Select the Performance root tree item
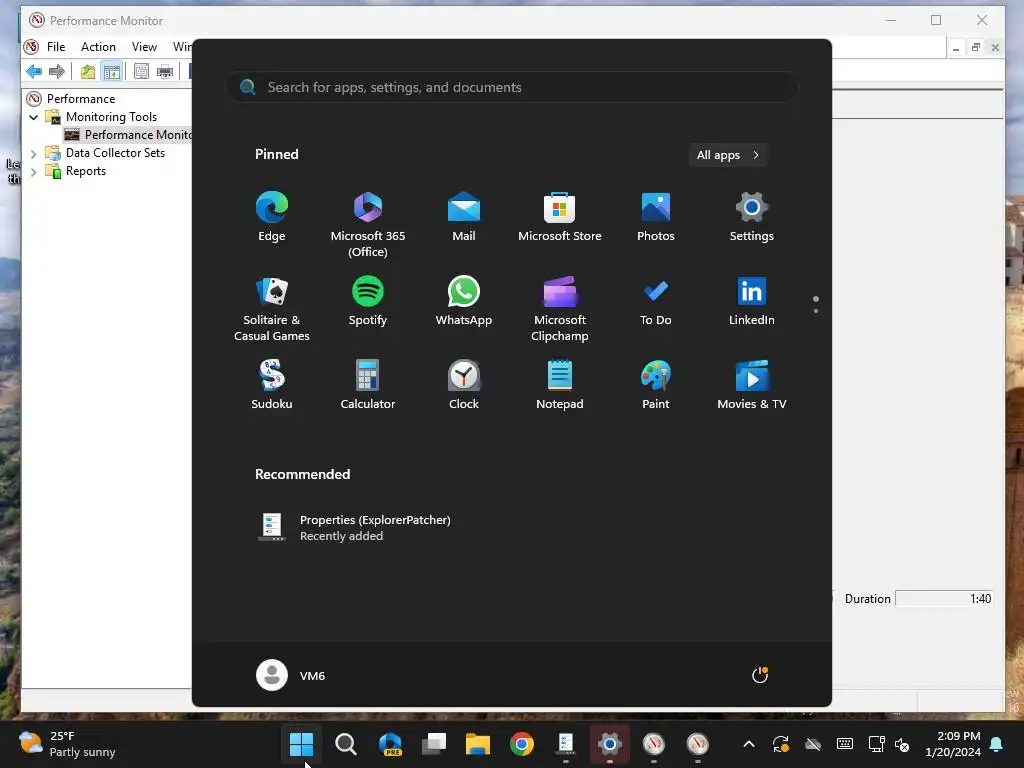 click(71, 99)
